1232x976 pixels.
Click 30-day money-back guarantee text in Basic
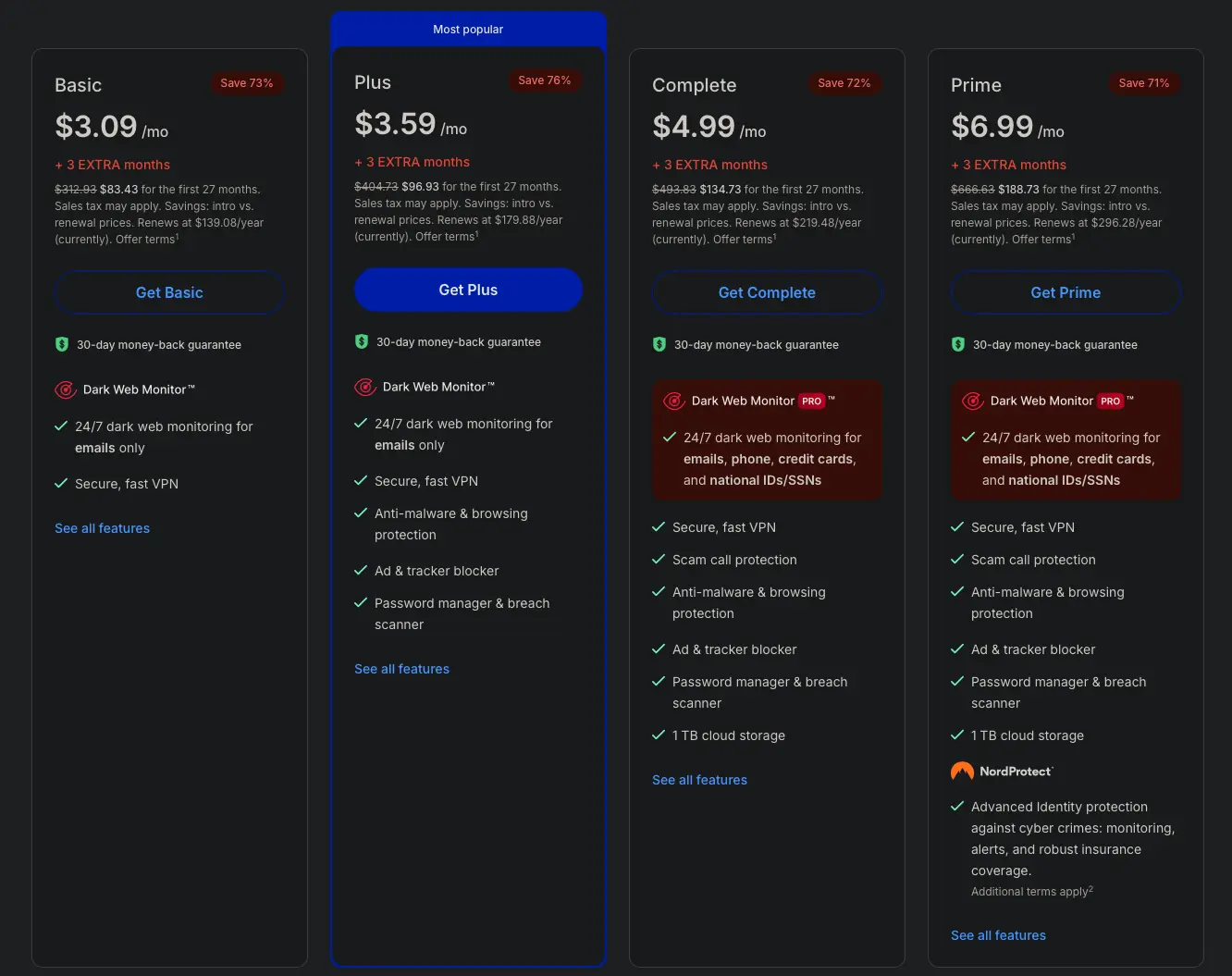pyautogui.click(x=159, y=345)
